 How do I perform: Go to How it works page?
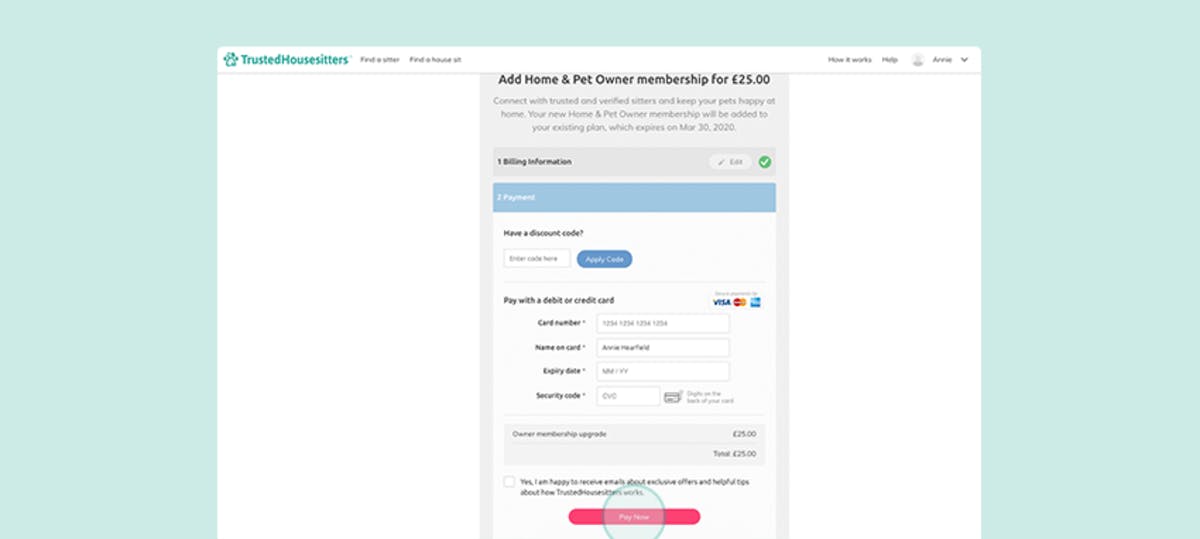[850, 60]
